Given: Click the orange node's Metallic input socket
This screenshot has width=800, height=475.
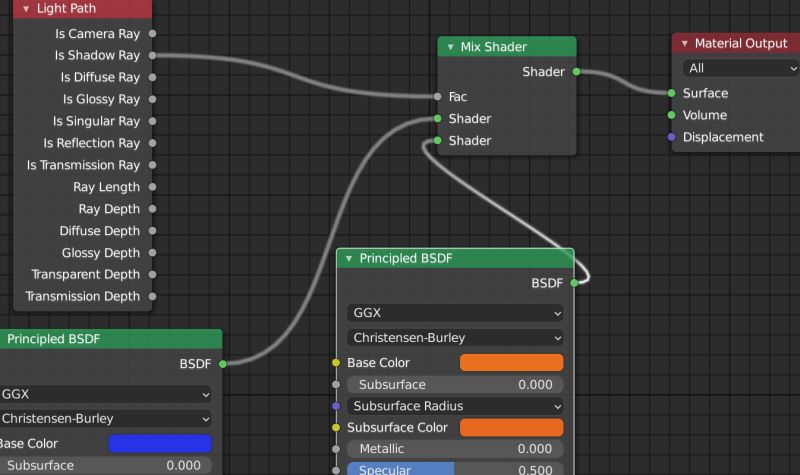Looking at the screenshot, I should 336,449.
